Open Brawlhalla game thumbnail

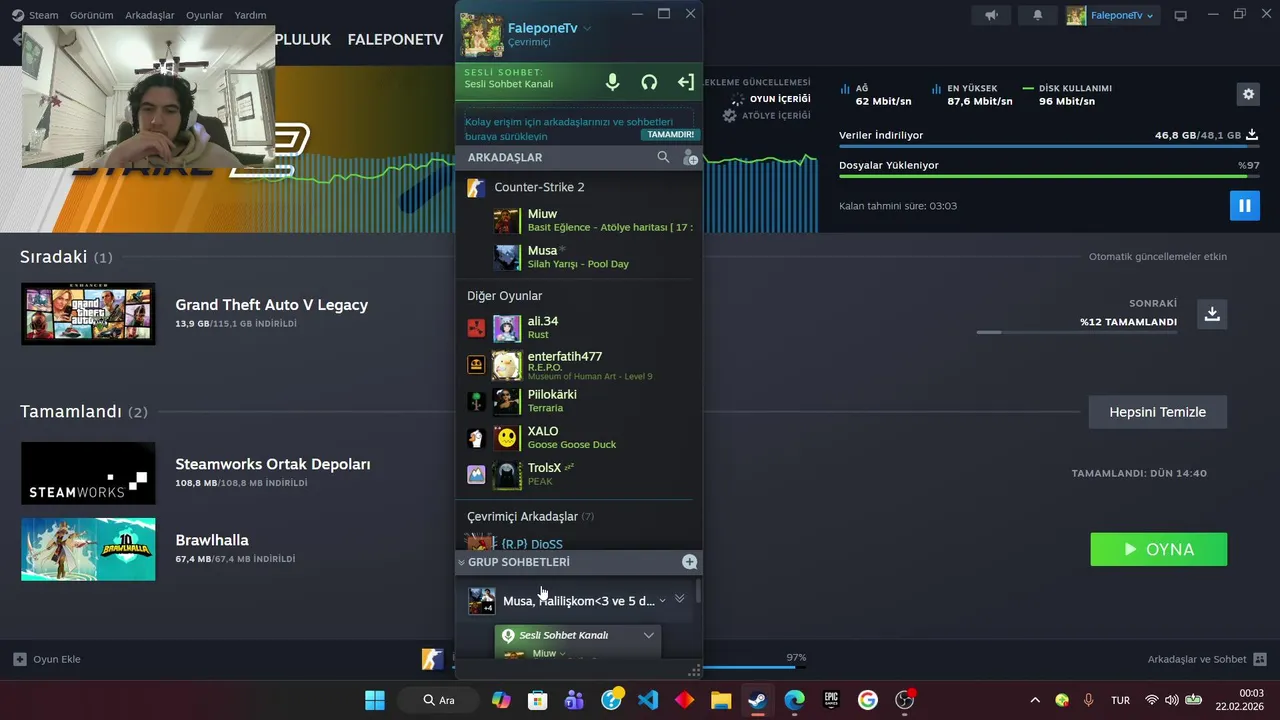coord(88,549)
